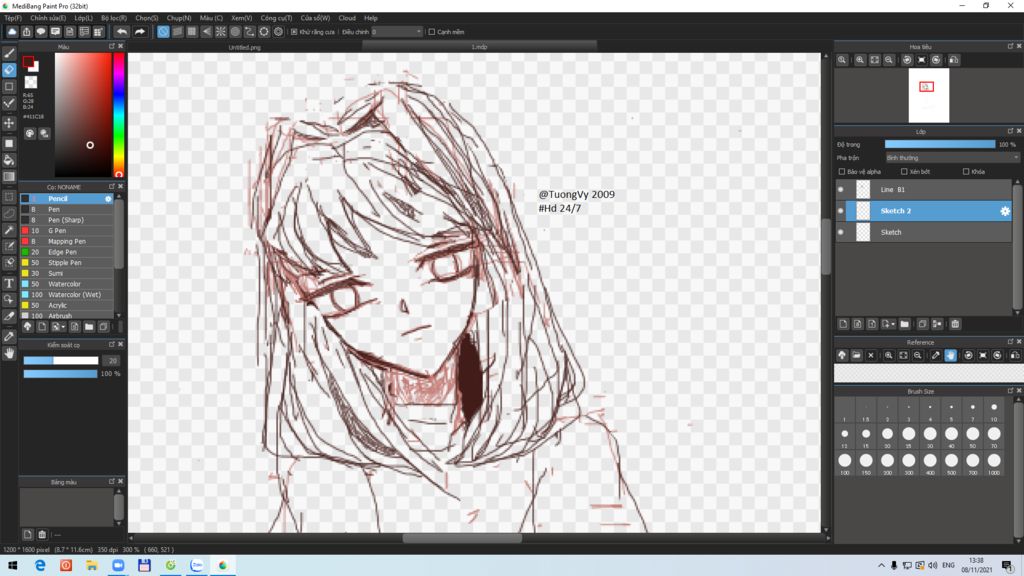
Task: Switch to the Untitled.png tab
Action: [x=244, y=47]
